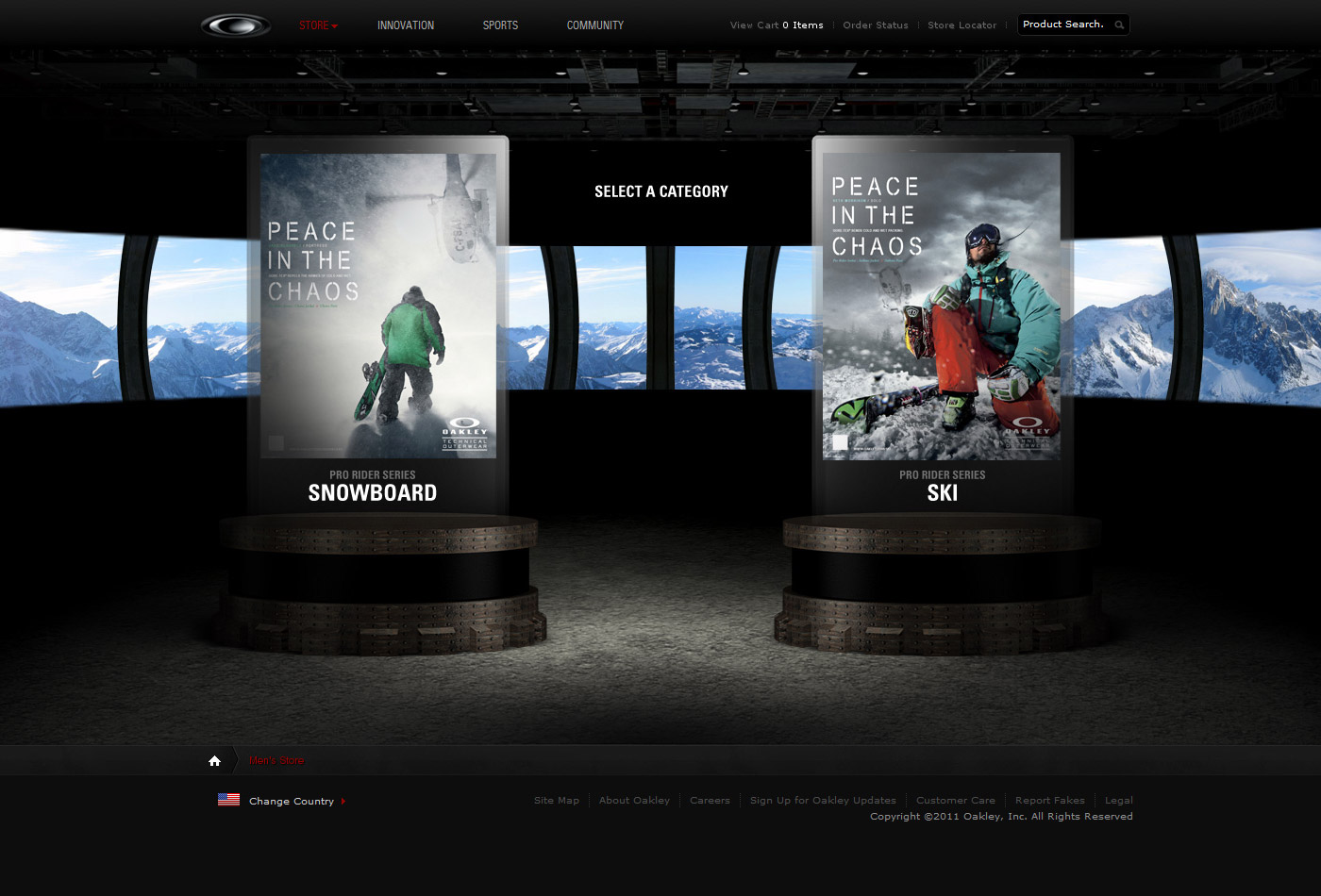Open the About Oakley link
This screenshot has width=1321, height=896.
click(x=634, y=800)
